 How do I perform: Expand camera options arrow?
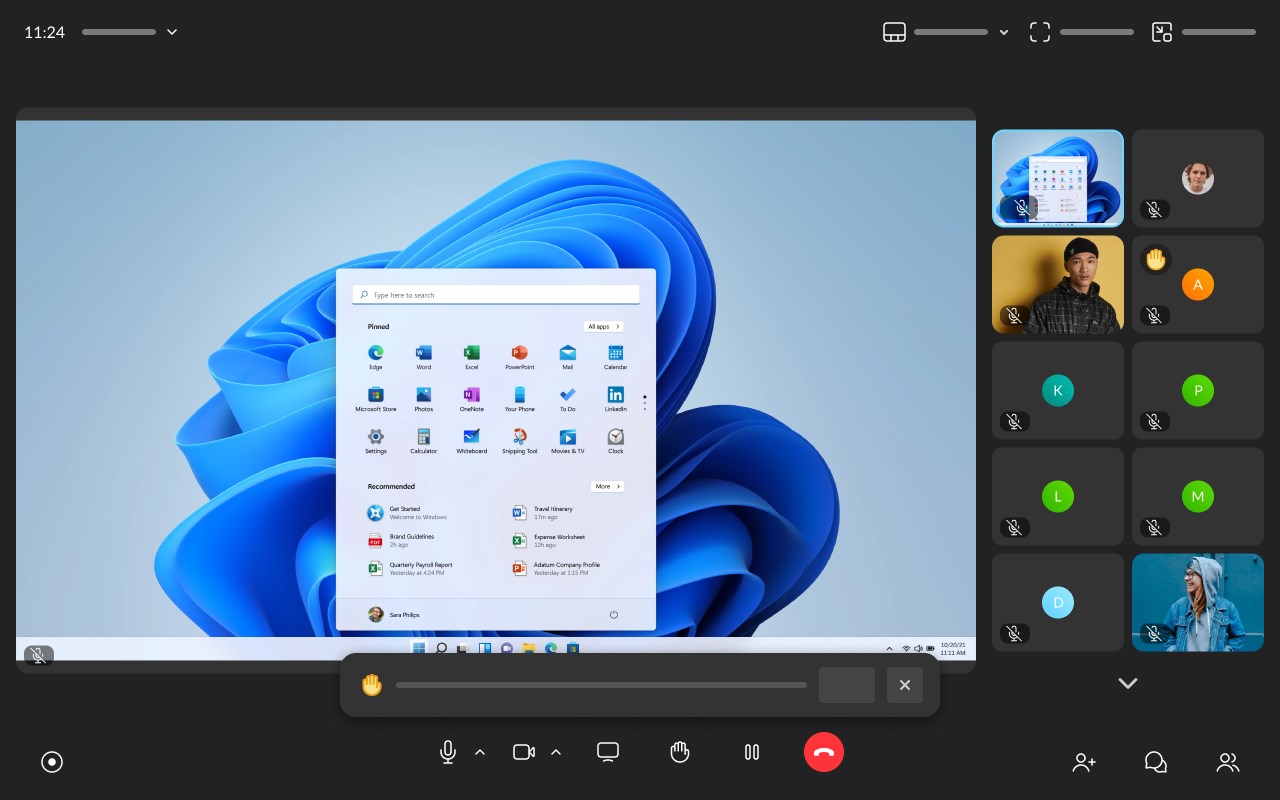(x=556, y=752)
